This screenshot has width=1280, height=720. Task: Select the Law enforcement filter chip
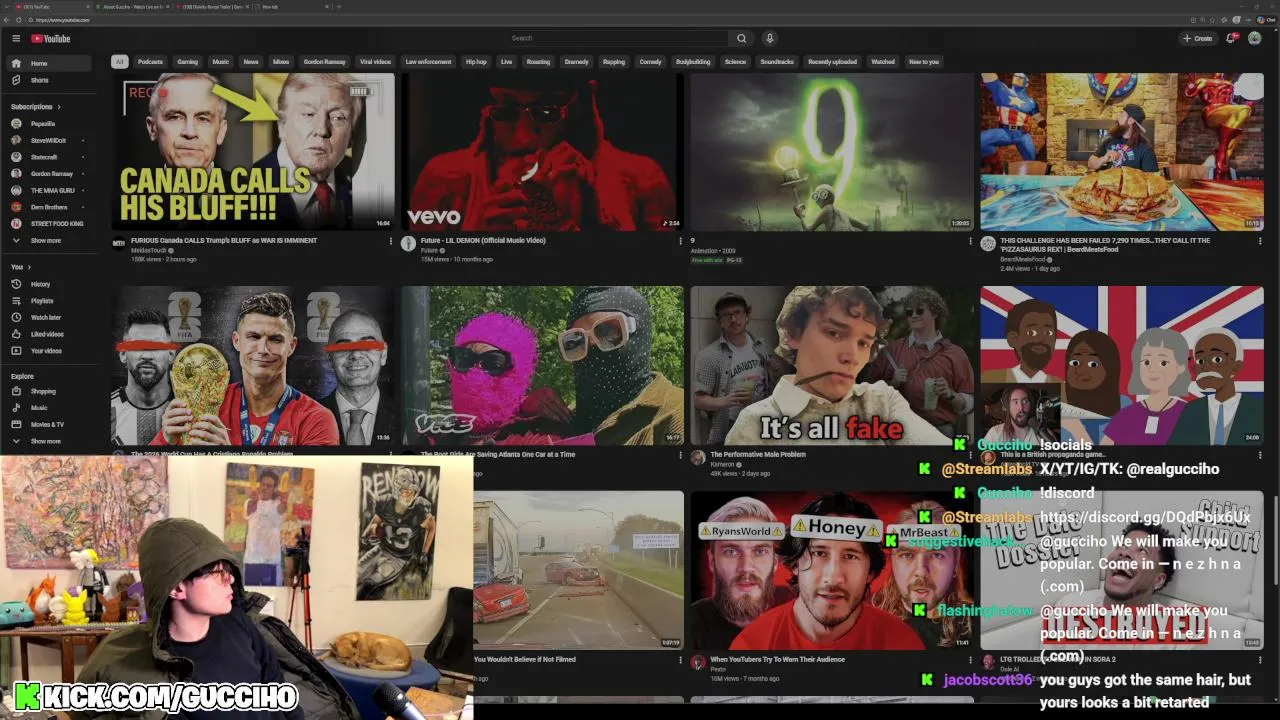pos(428,61)
